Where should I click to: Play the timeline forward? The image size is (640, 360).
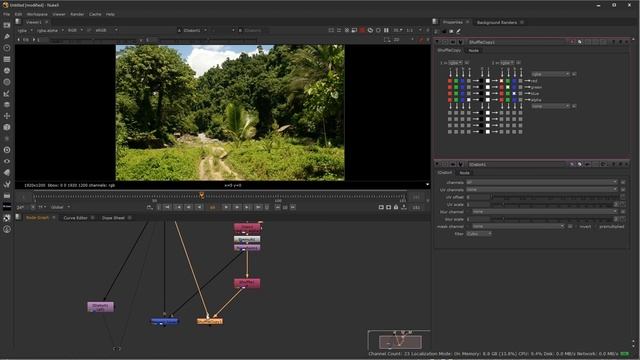click(226, 207)
